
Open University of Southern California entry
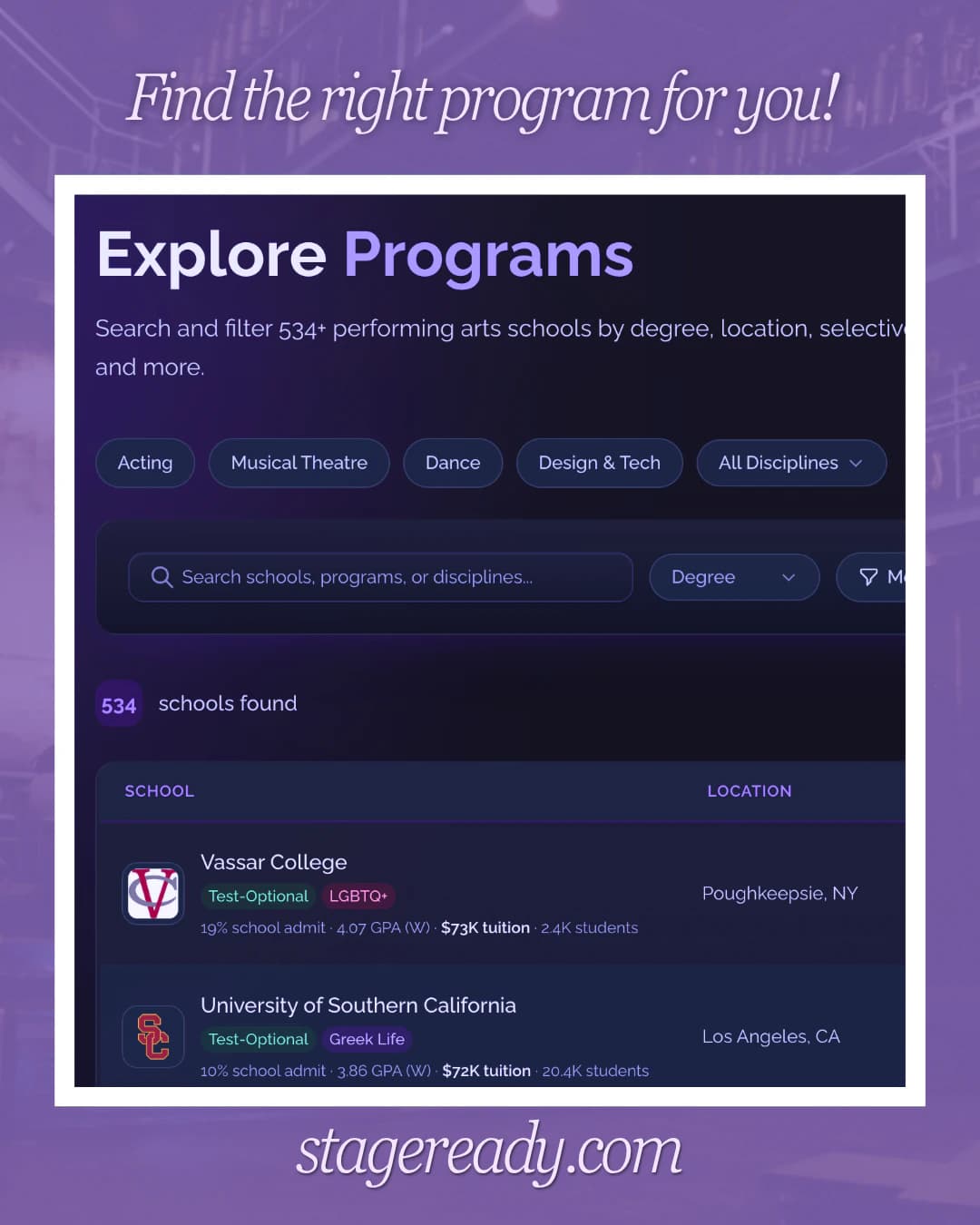tap(358, 1005)
